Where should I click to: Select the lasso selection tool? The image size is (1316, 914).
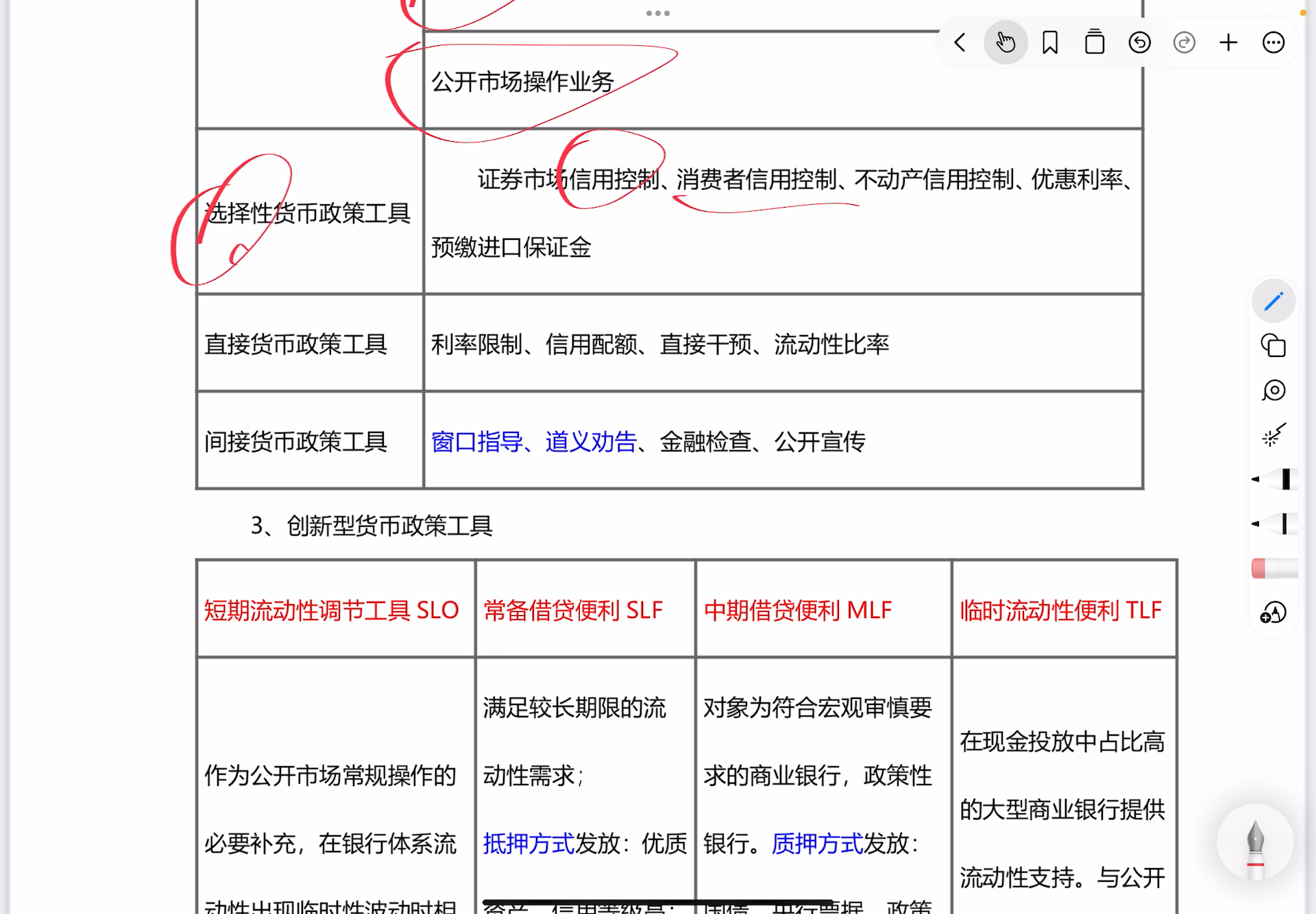(x=1273, y=391)
